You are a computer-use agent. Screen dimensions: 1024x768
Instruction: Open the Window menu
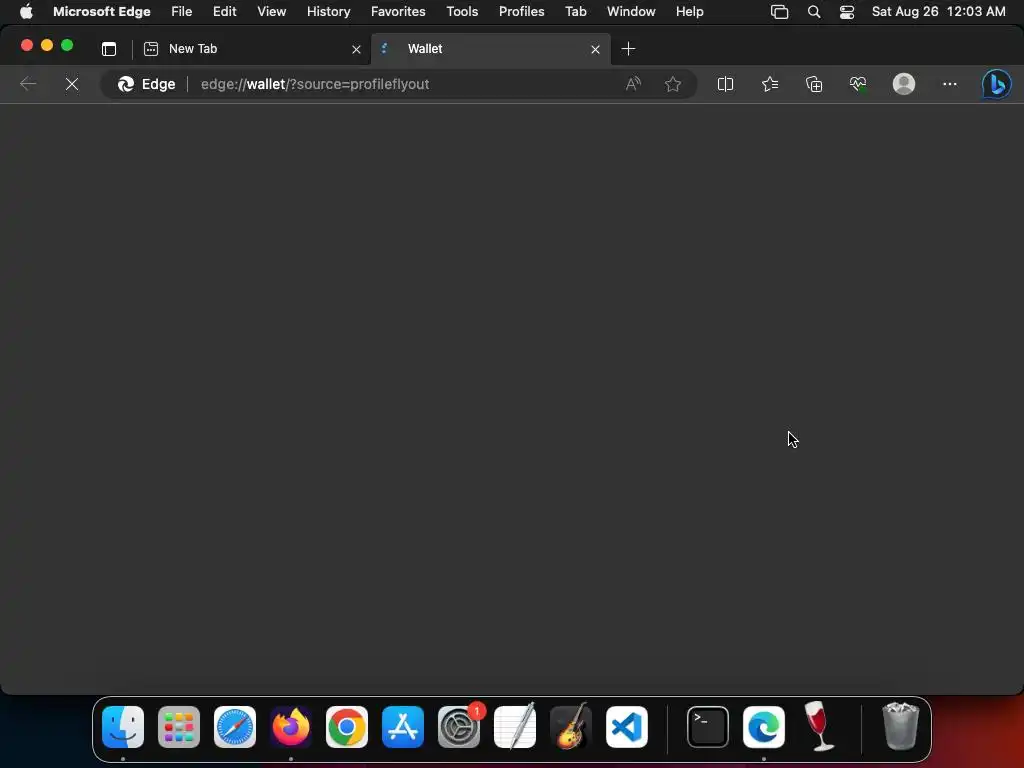[x=631, y=12]
